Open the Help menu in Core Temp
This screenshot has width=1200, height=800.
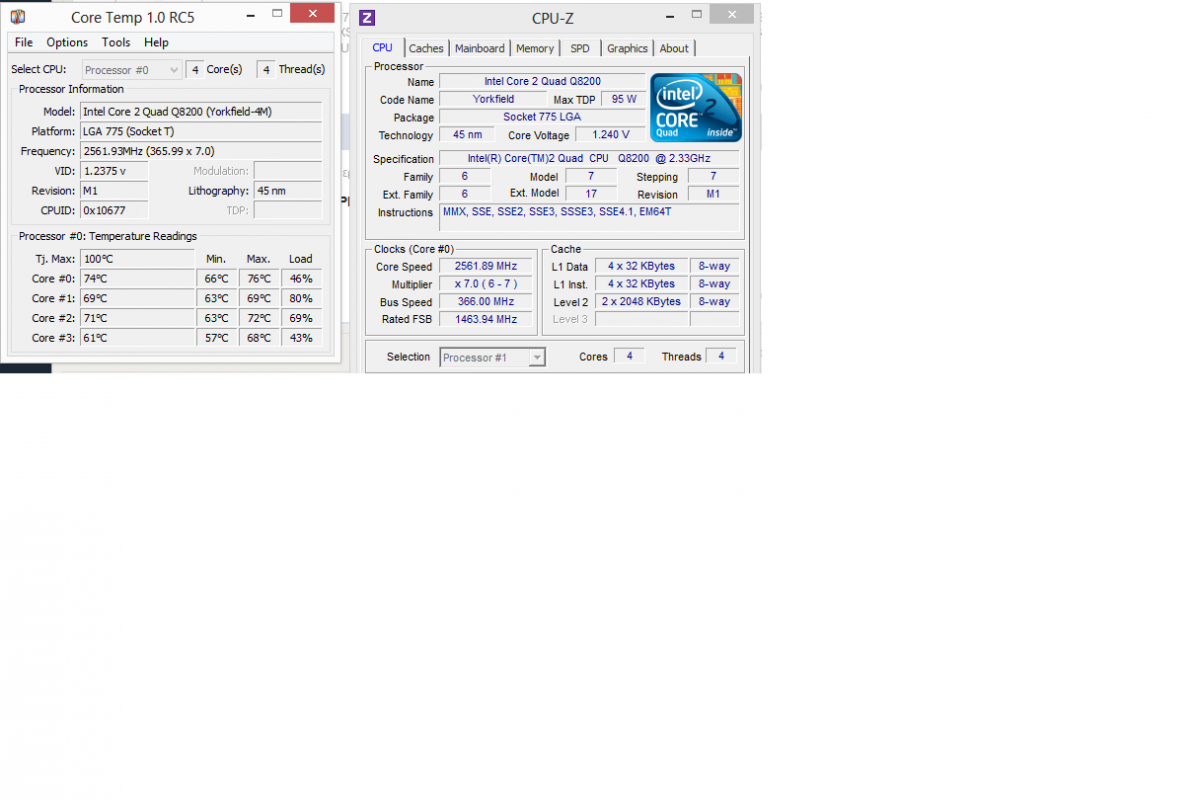[x=156, y=42]
